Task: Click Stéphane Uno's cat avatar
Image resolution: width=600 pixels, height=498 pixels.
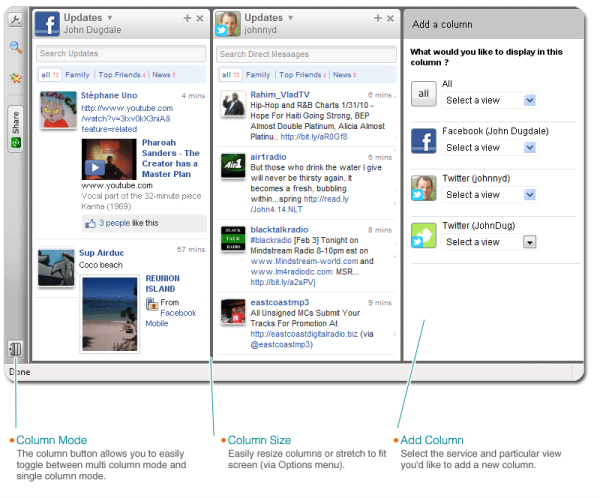Action: [x=58, y=110]
